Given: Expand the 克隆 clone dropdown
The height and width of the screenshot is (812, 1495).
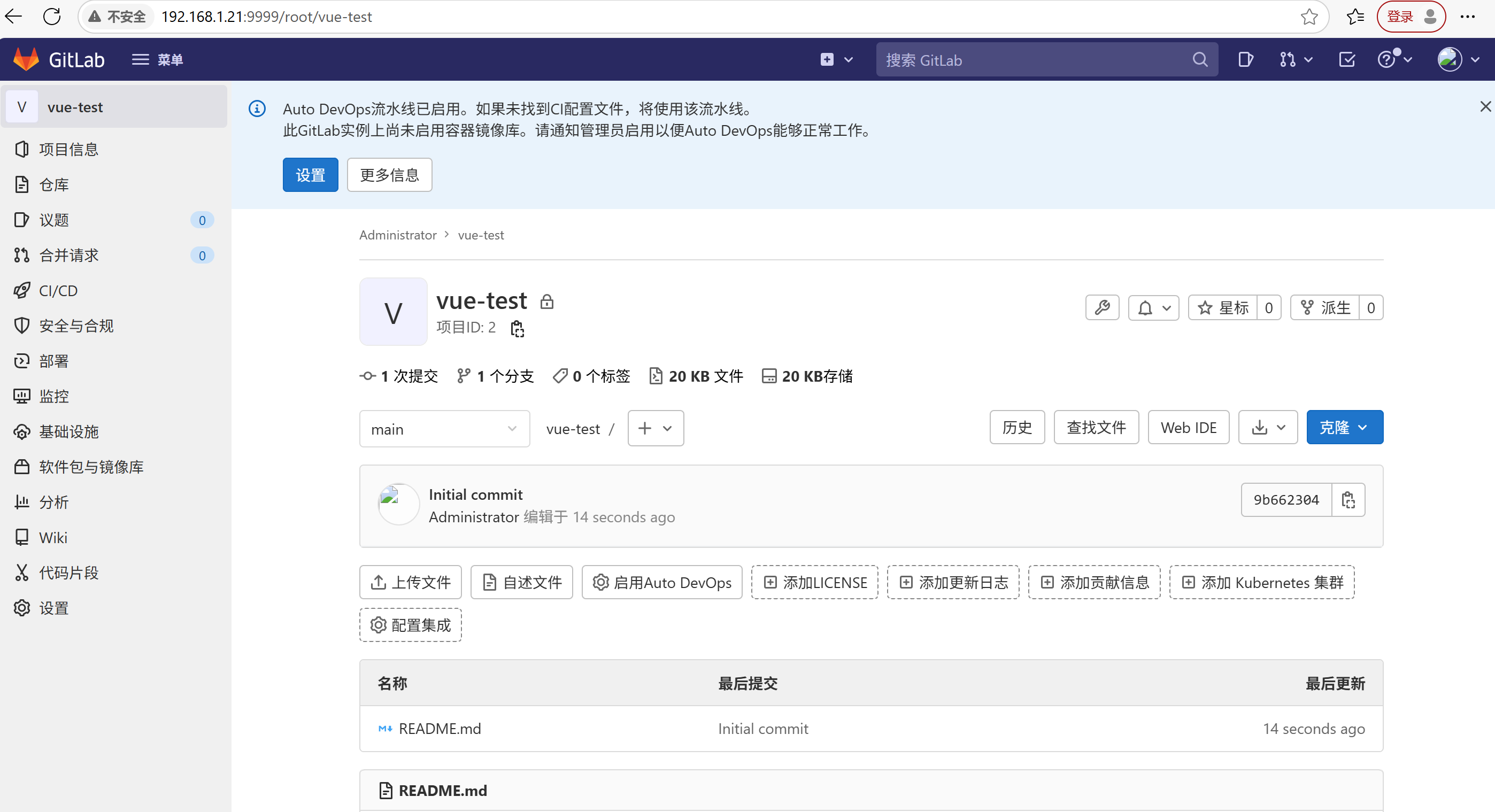Looking at the screenshot, I should [1345, 427].
